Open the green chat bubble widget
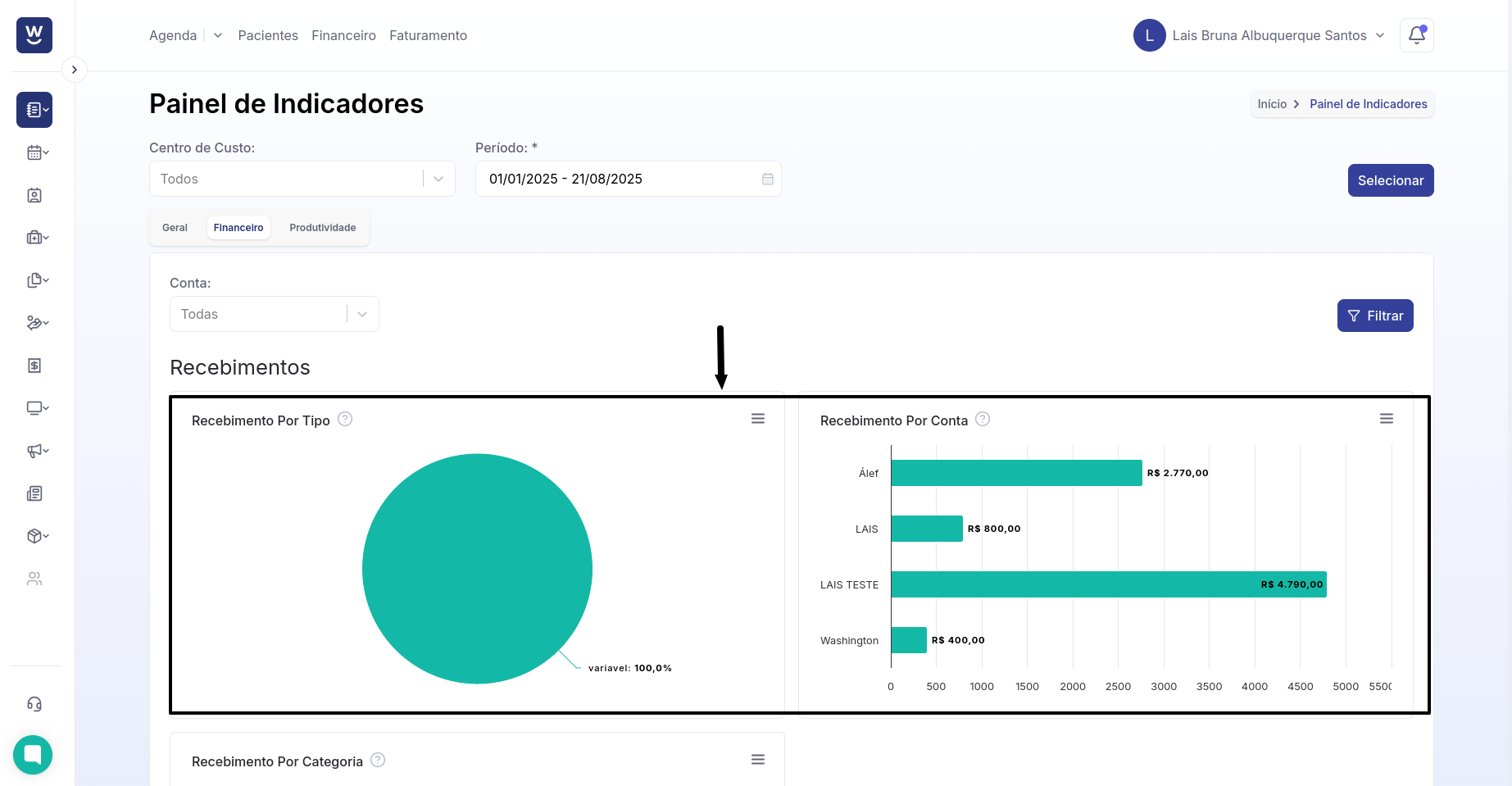 pos(33,755)
